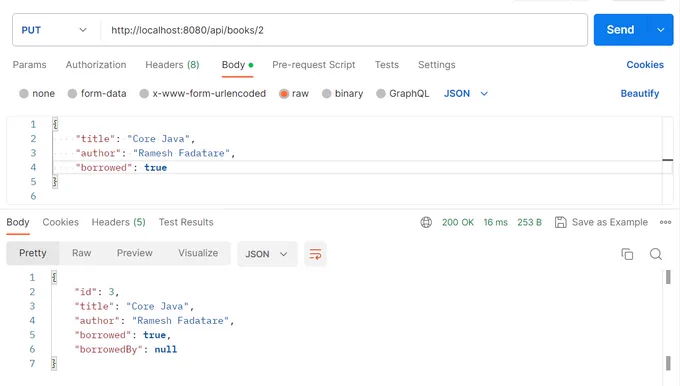Click the network globe icon beside 200 OK
680x386 pixels.
tap(426, 222)
